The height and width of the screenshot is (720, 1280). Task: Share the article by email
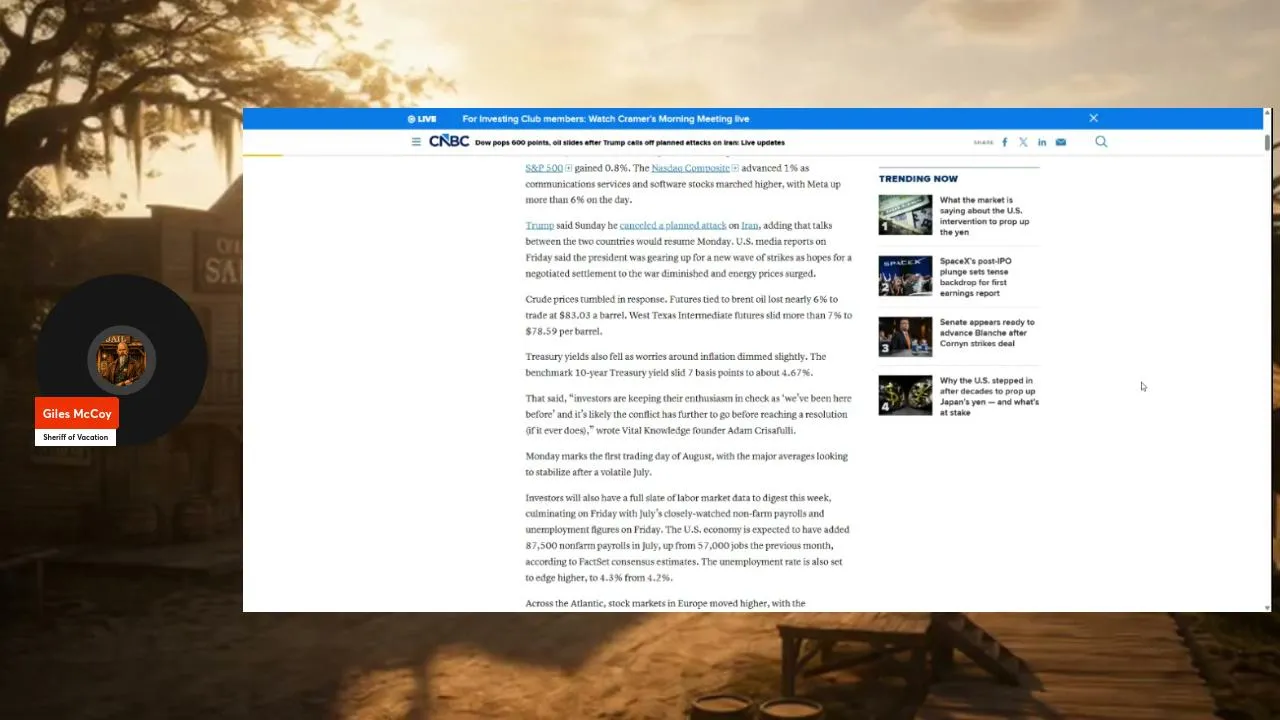1061,142
